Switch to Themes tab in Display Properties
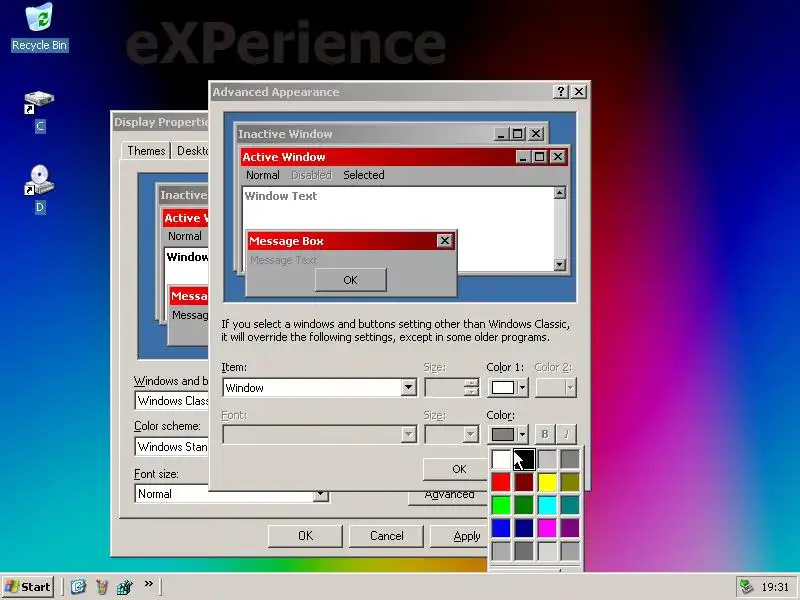 tap(146, 151)
